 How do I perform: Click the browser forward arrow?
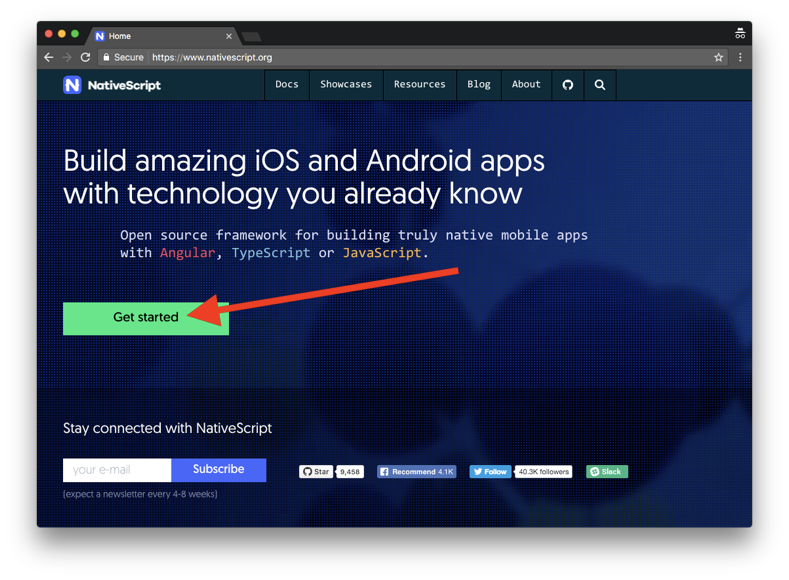click(x=67, y=57)
